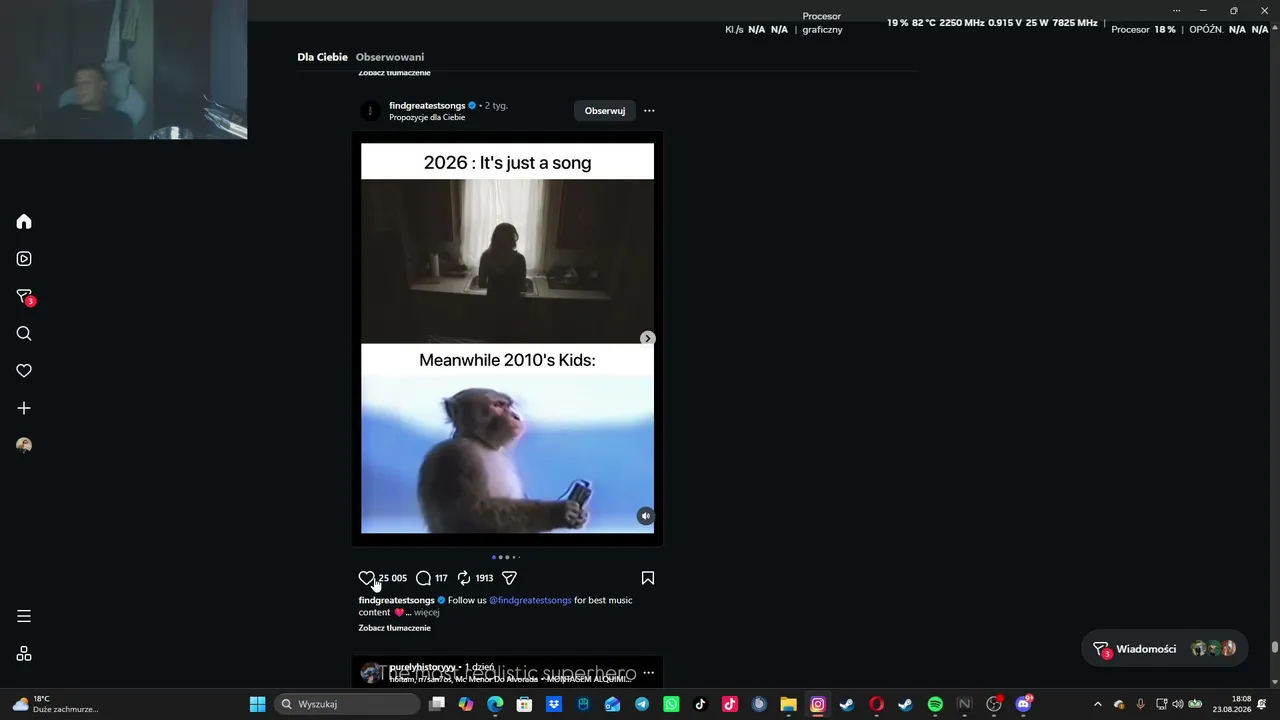Open the volume control in system tray
This screenshot has height=720, width=1280.
click(1177, 704)
